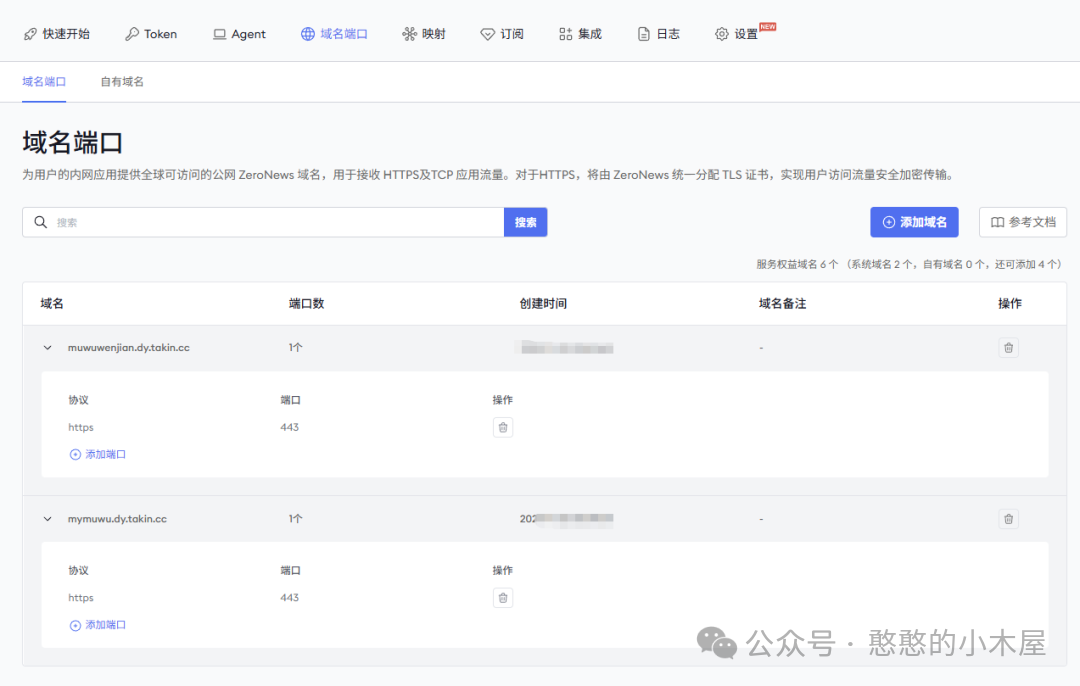Open the 参考文档 reference docs
Screen dimensions: 1080x686
[x=1022, y=222]
